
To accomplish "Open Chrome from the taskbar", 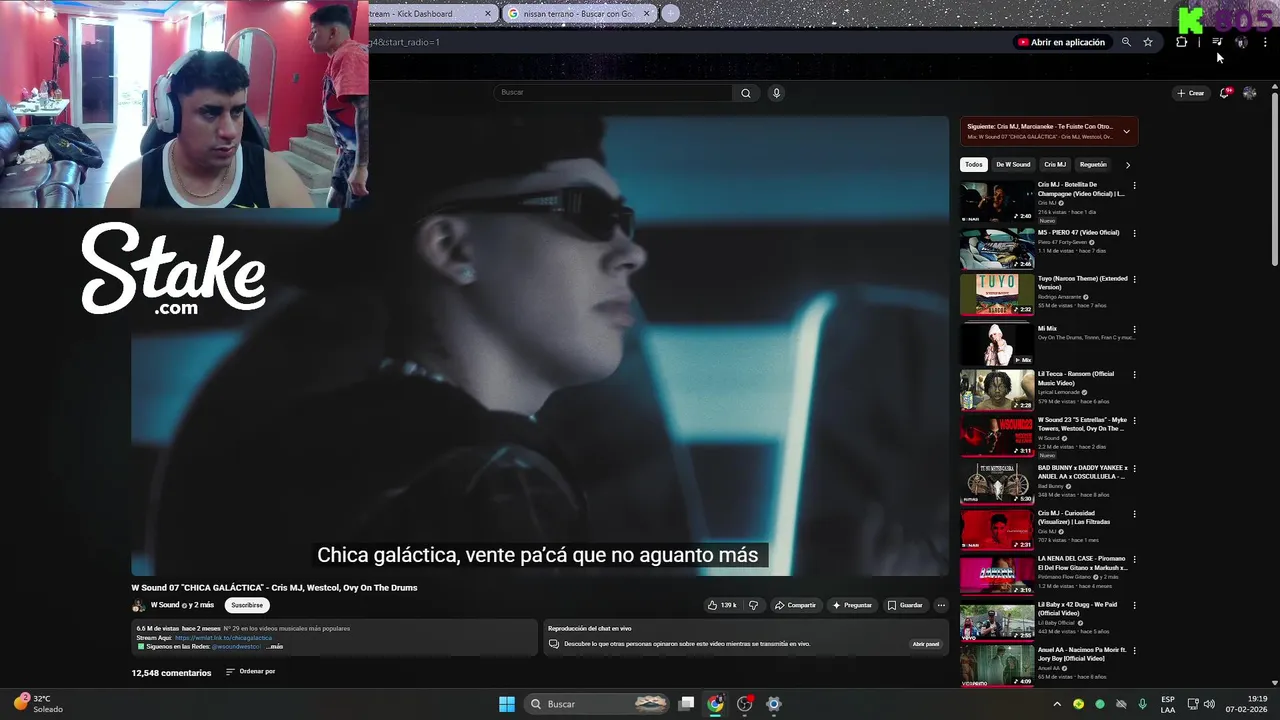I will (715, 704).
